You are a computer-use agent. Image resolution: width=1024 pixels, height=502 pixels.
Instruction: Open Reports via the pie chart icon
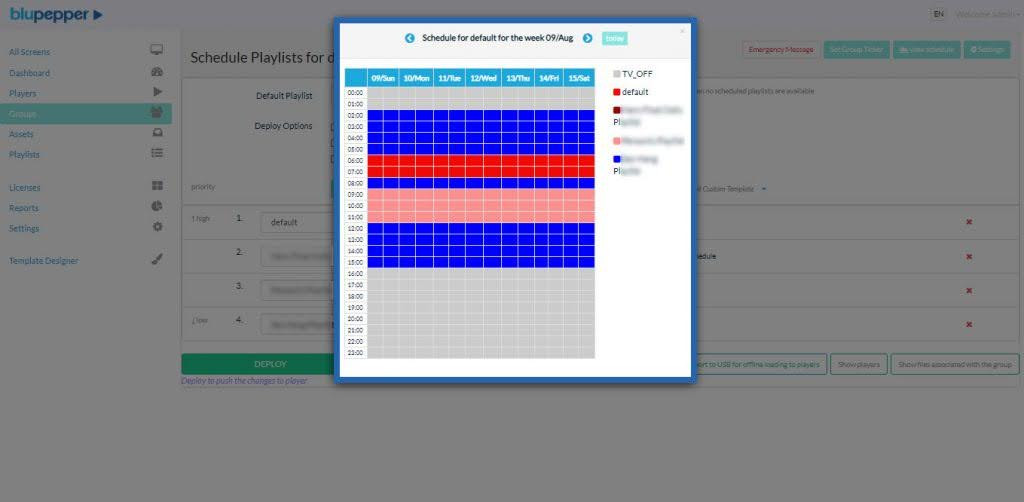pos(157,207)
